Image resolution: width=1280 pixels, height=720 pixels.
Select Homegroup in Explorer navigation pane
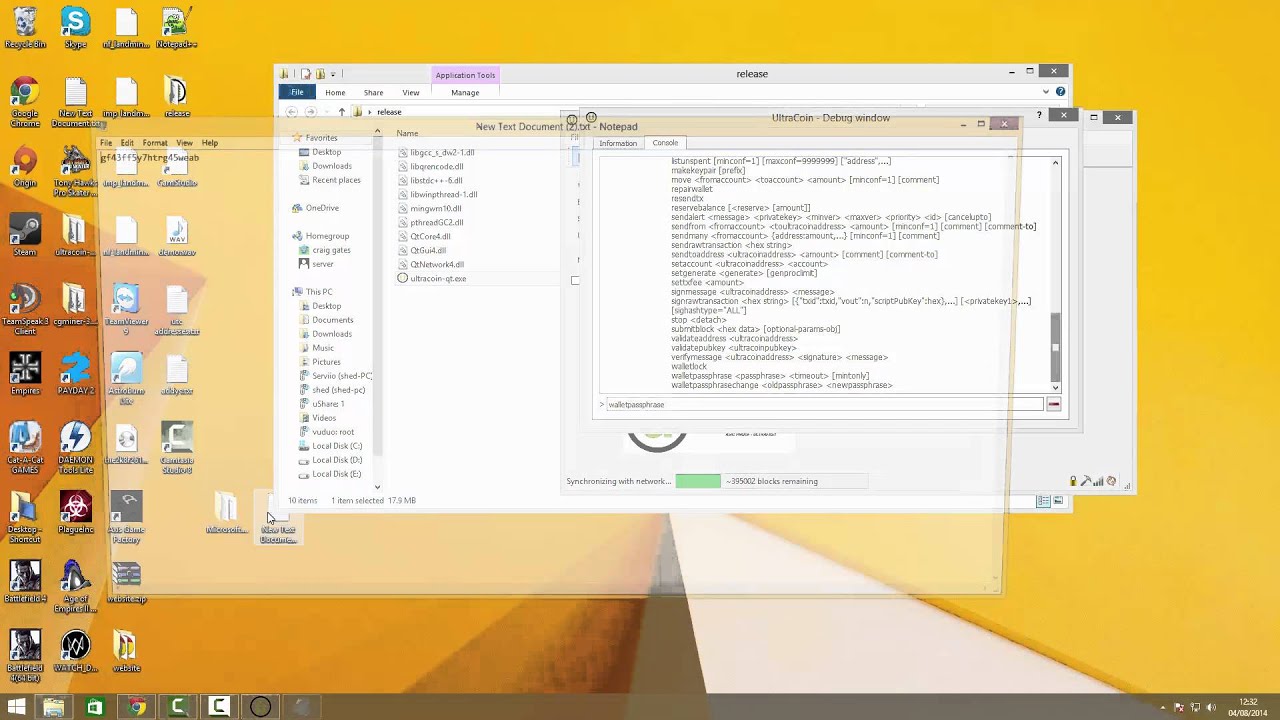327,236
